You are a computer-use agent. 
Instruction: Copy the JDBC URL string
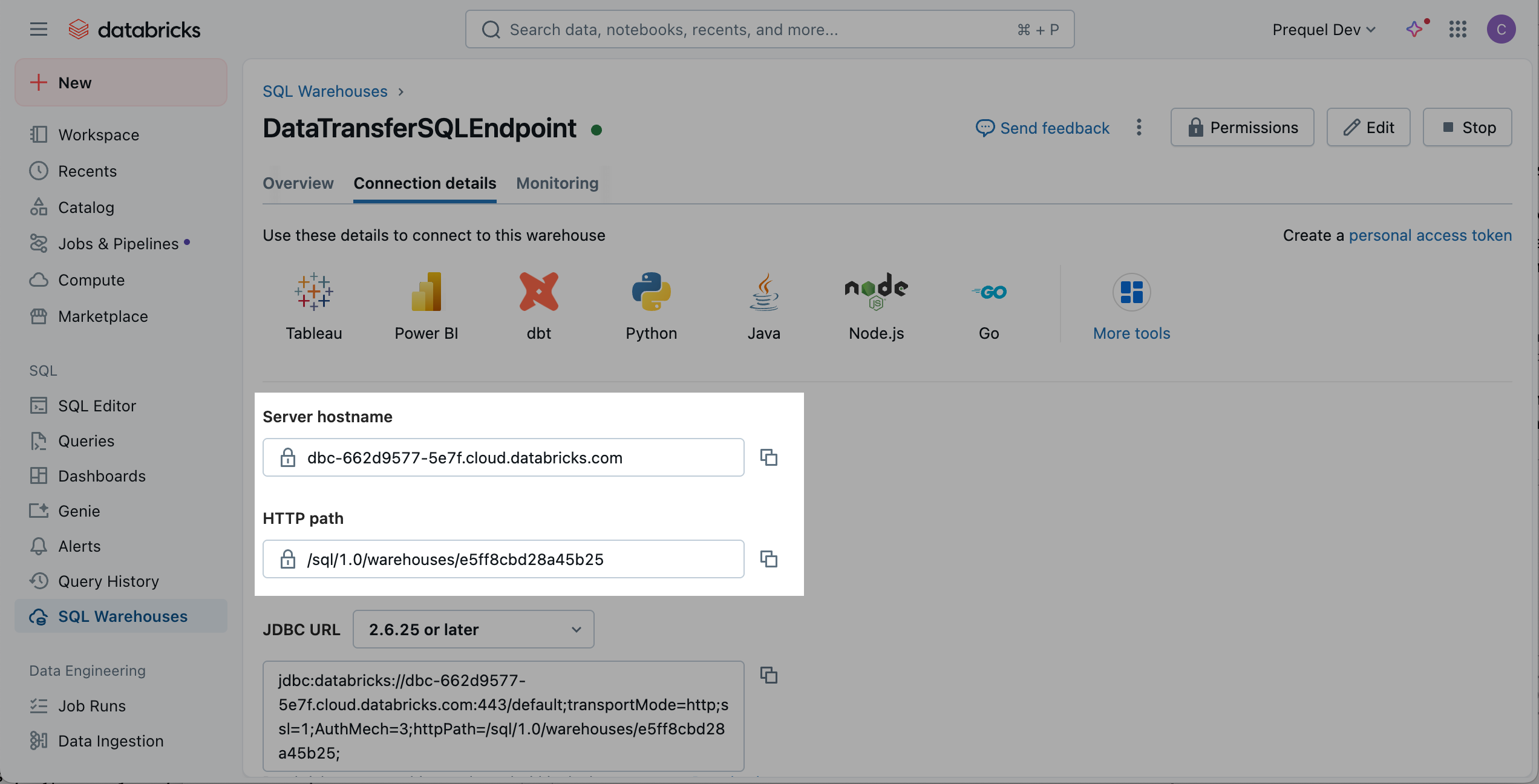(x=768, y=675)
